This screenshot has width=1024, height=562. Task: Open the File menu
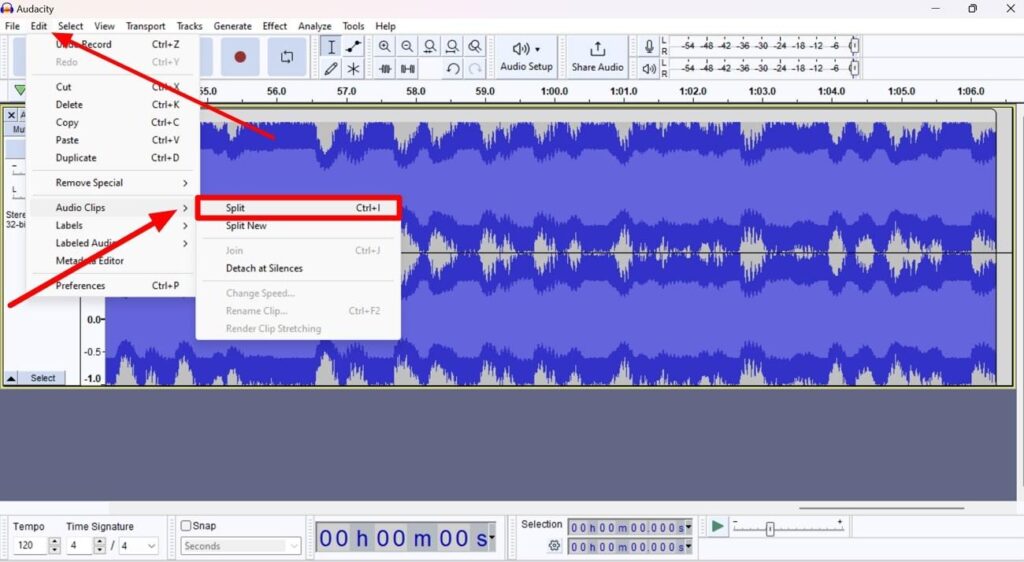[12, 26]
